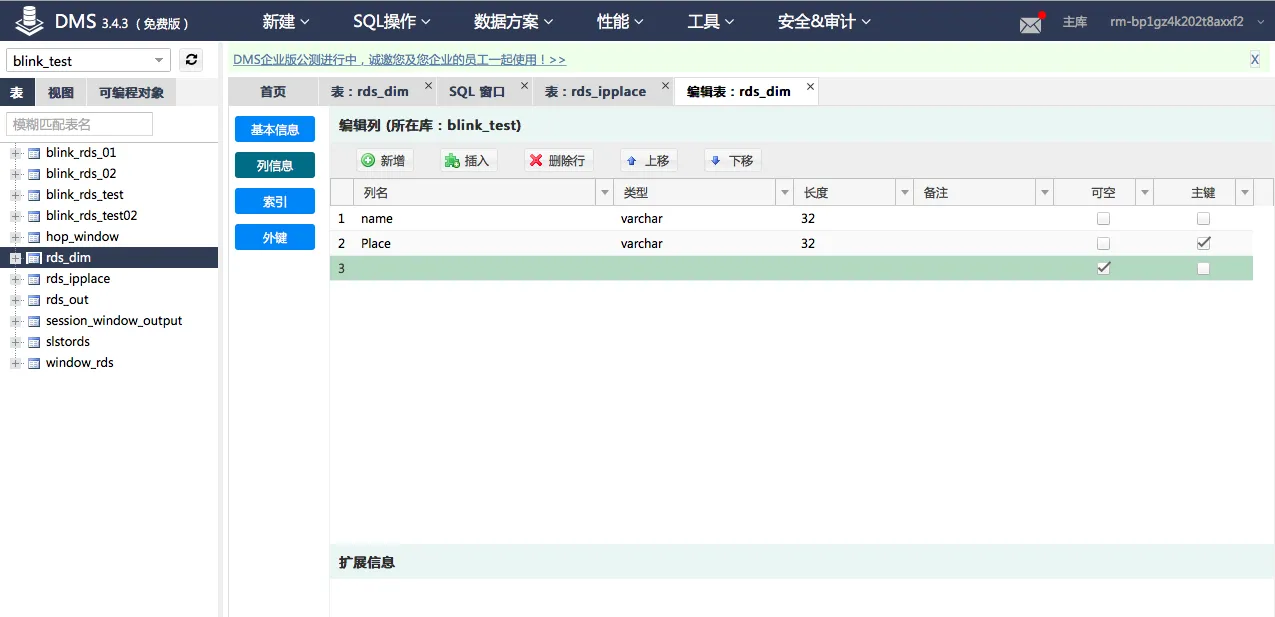The image size is (1275, 617).
Task: Switch to the 首页 tab
Action: [273, 91]
